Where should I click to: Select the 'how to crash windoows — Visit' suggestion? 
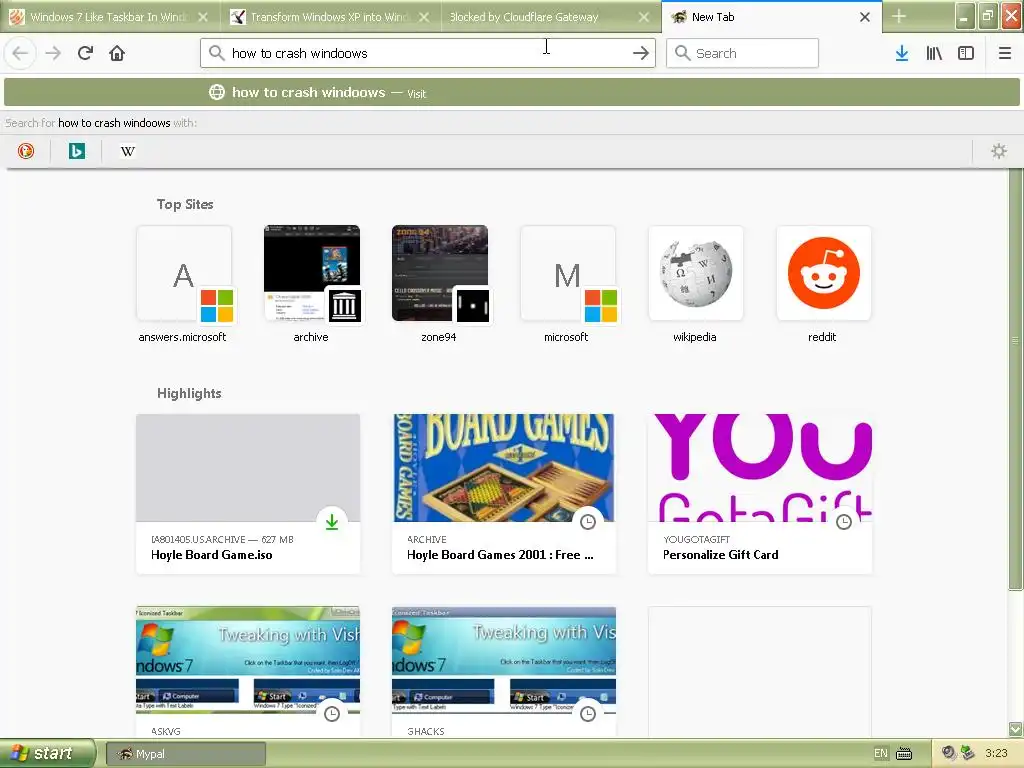coord(512,92)
